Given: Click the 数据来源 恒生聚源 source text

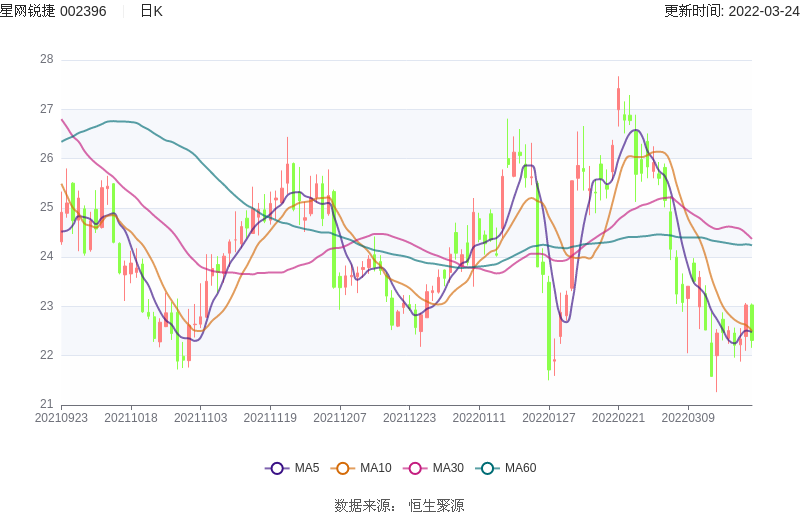Looking at the screenshot, I should point(399,505).
